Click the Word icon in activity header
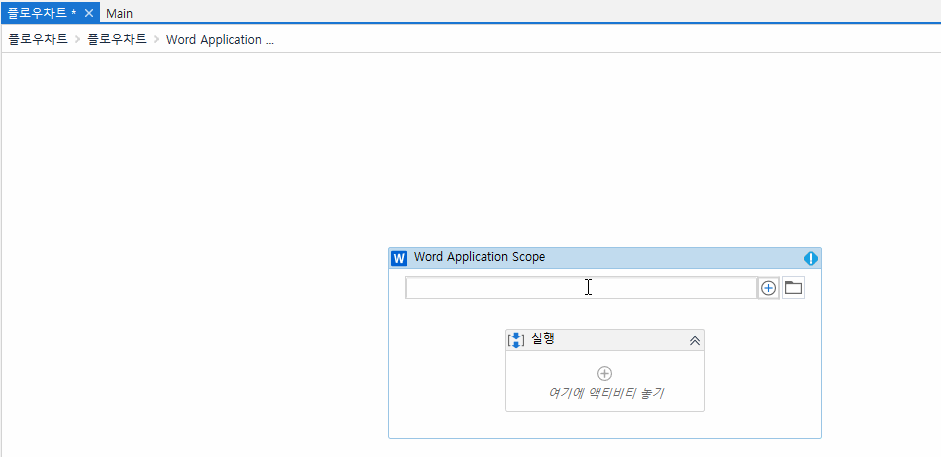 [398, 258]
